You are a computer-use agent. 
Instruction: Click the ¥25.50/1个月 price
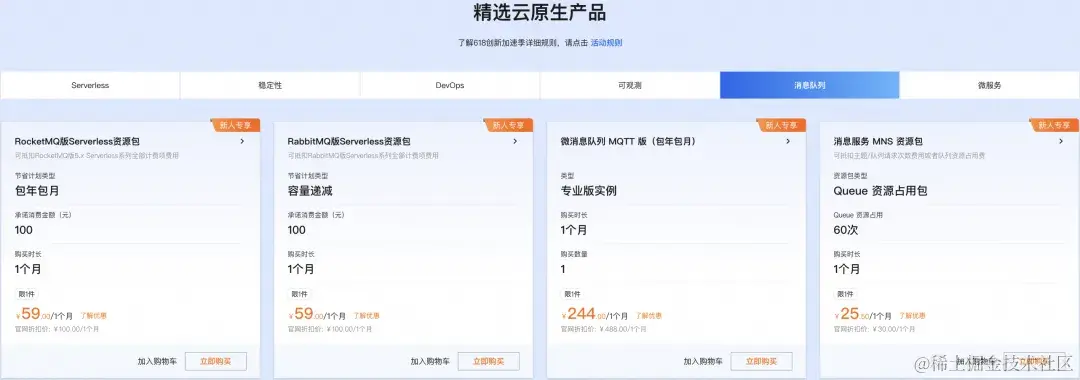[x=862, y=315]
